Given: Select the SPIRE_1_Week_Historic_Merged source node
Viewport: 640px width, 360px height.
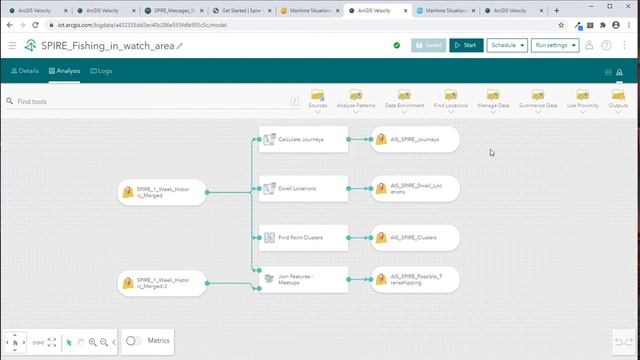Looking at the screenshot, I should (162, 192).
